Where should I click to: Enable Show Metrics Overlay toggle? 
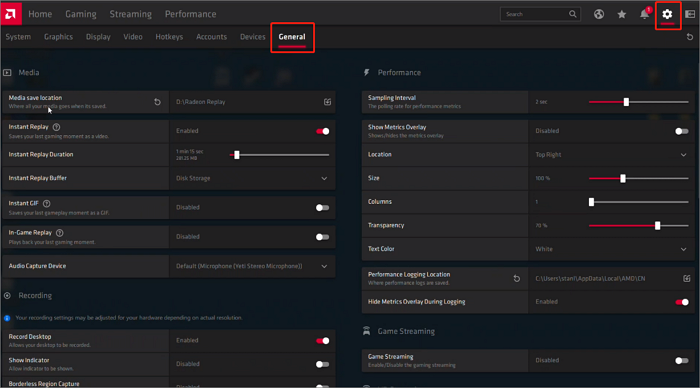point(681,131)
